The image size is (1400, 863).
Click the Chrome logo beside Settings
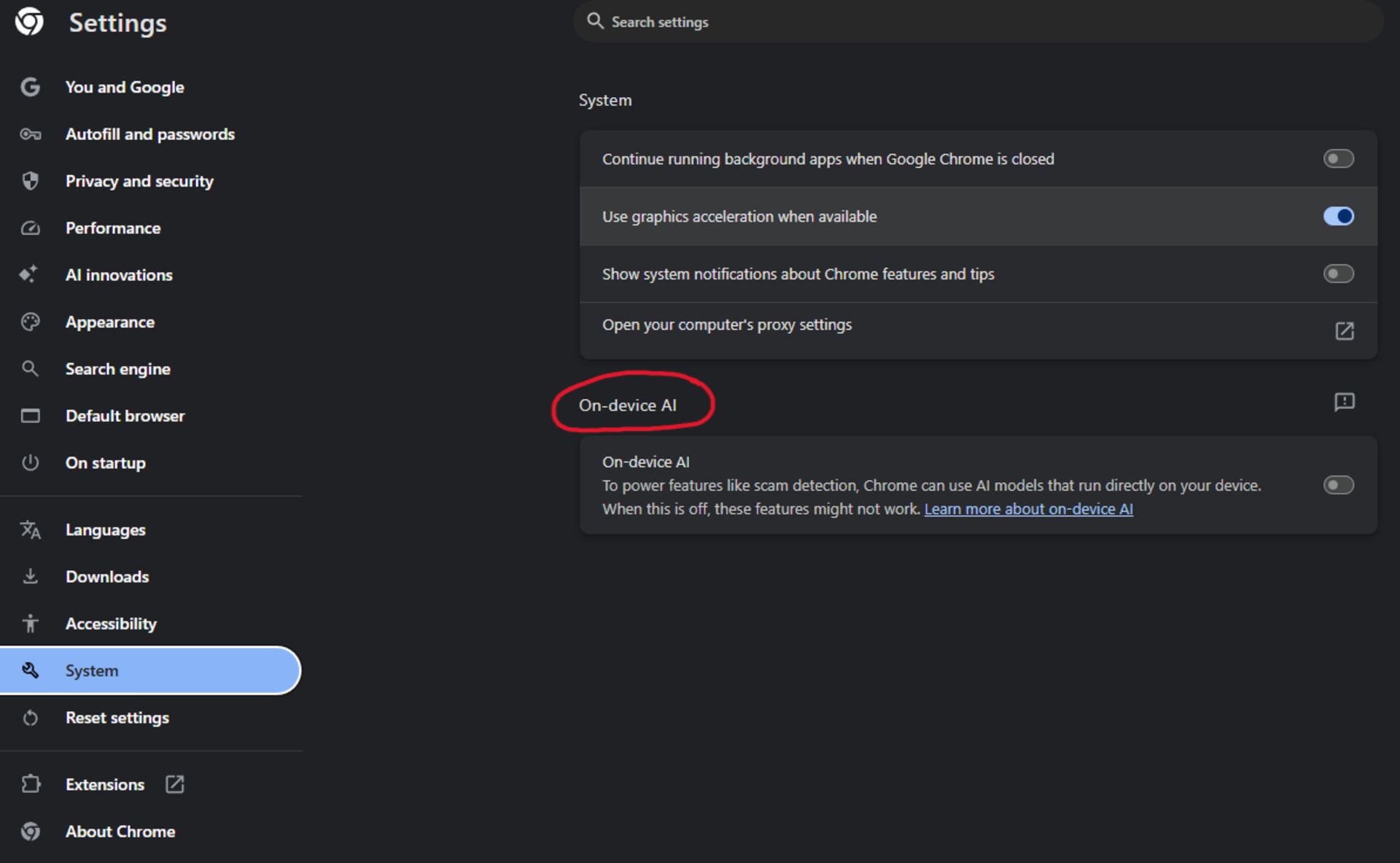click(29, 21)
